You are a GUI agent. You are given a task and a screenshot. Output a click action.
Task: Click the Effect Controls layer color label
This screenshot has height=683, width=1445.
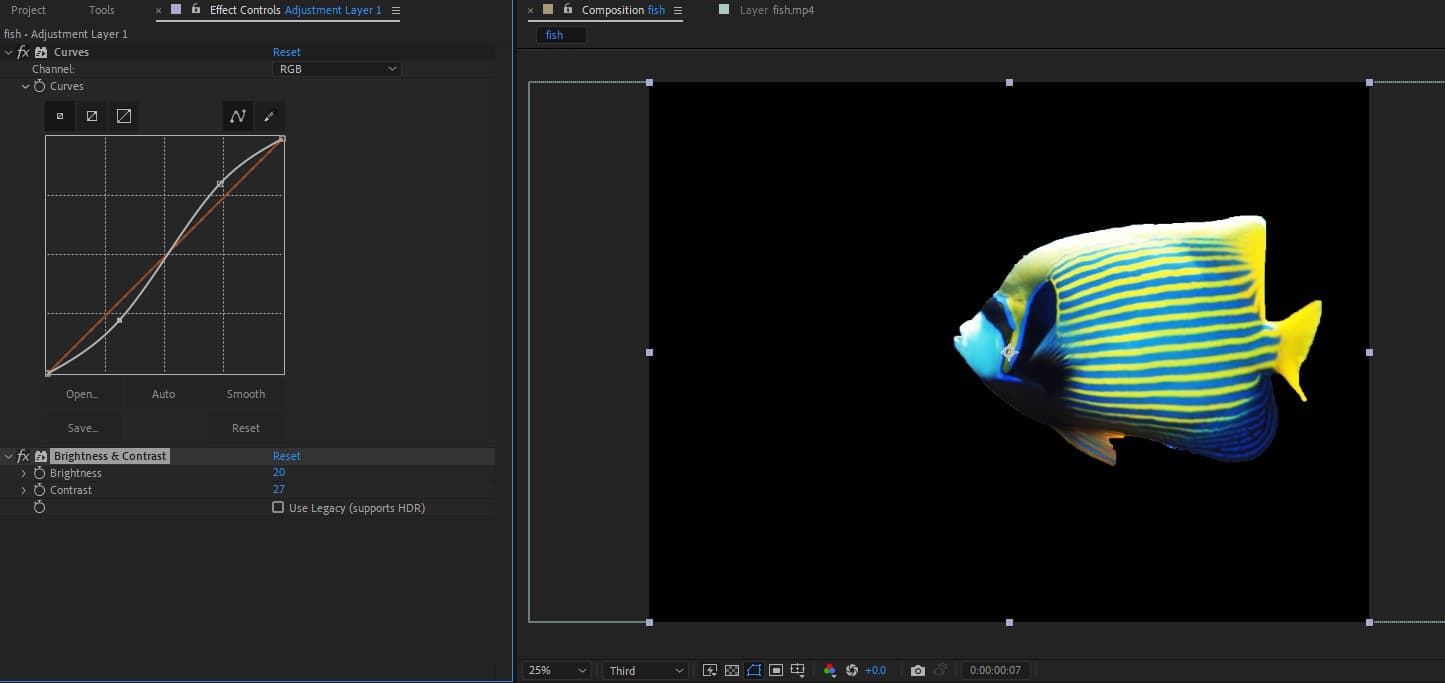(177, 9)
